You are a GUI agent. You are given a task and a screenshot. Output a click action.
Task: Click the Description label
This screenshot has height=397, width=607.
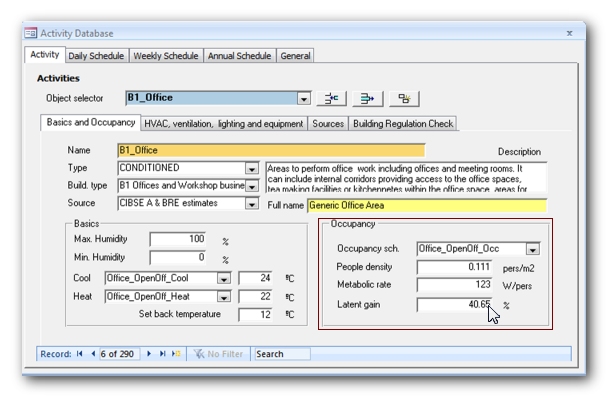click(x=519, y=152)
